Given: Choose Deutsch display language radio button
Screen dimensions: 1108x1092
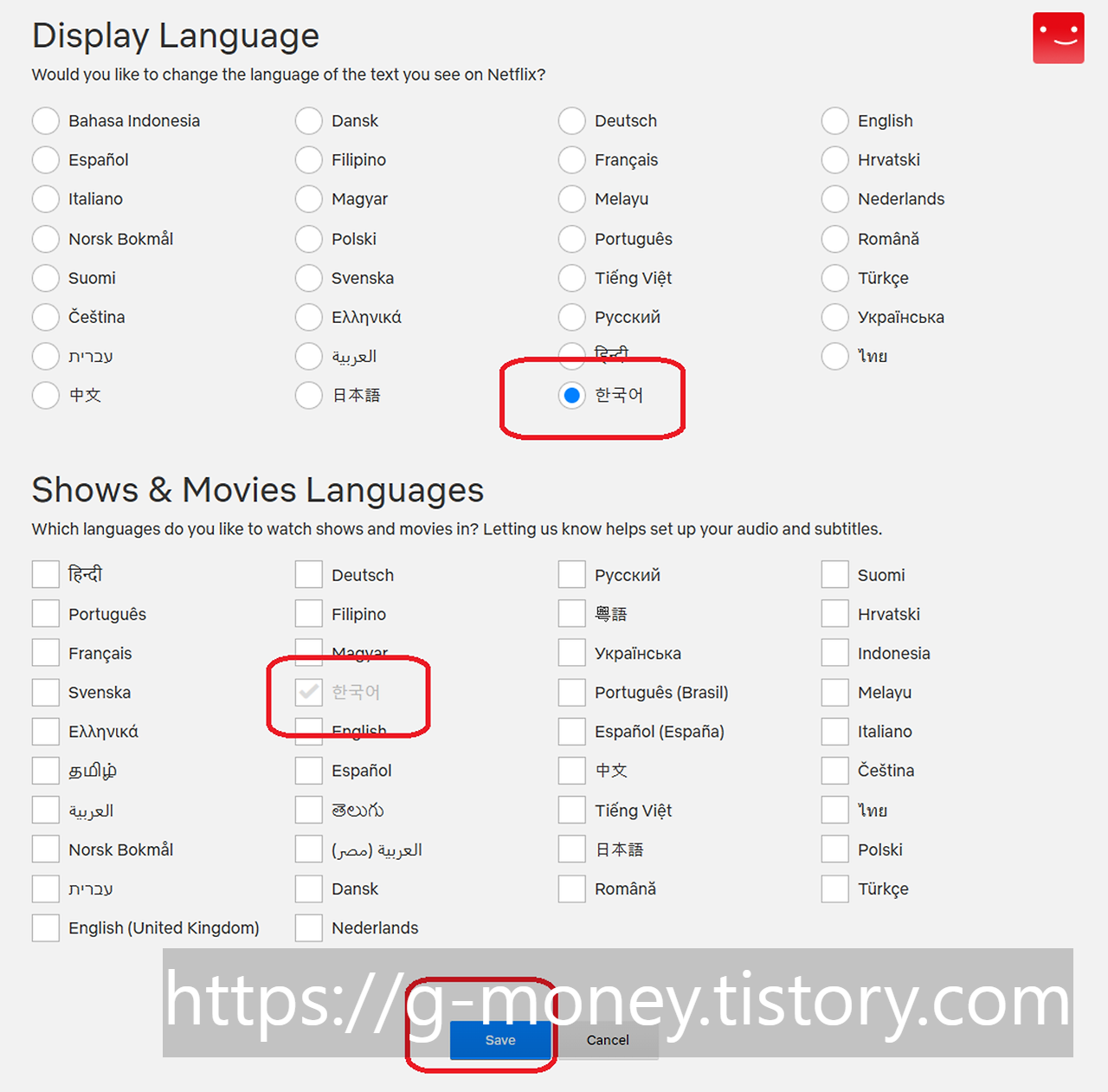Looking at the screenshot, I should point(572,121).
